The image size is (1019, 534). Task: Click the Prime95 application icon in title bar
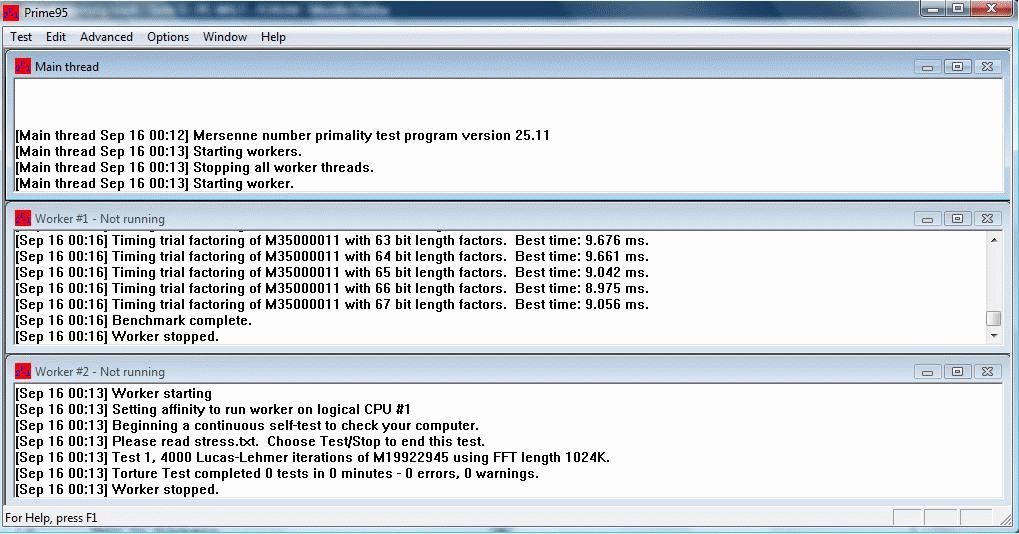click(x=11, y=12)
